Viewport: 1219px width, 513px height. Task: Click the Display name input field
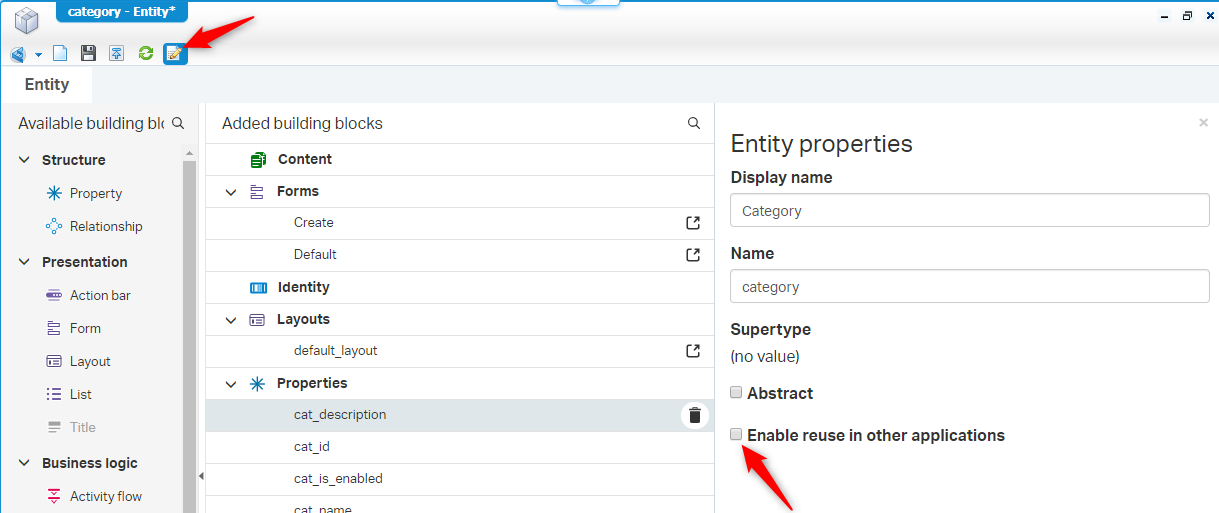[x=969, y=211]
